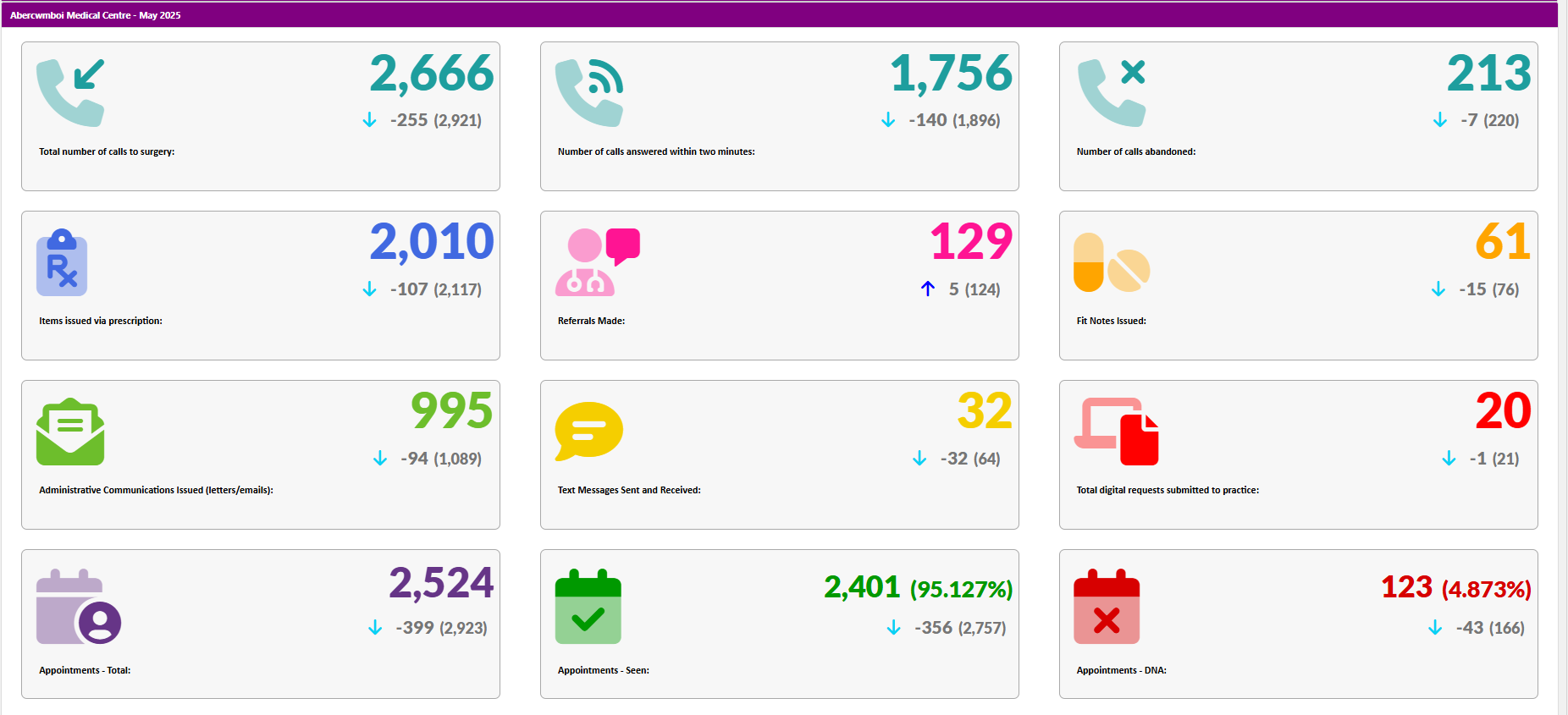Click the 123 (4.873%) DNA value

1456,587
